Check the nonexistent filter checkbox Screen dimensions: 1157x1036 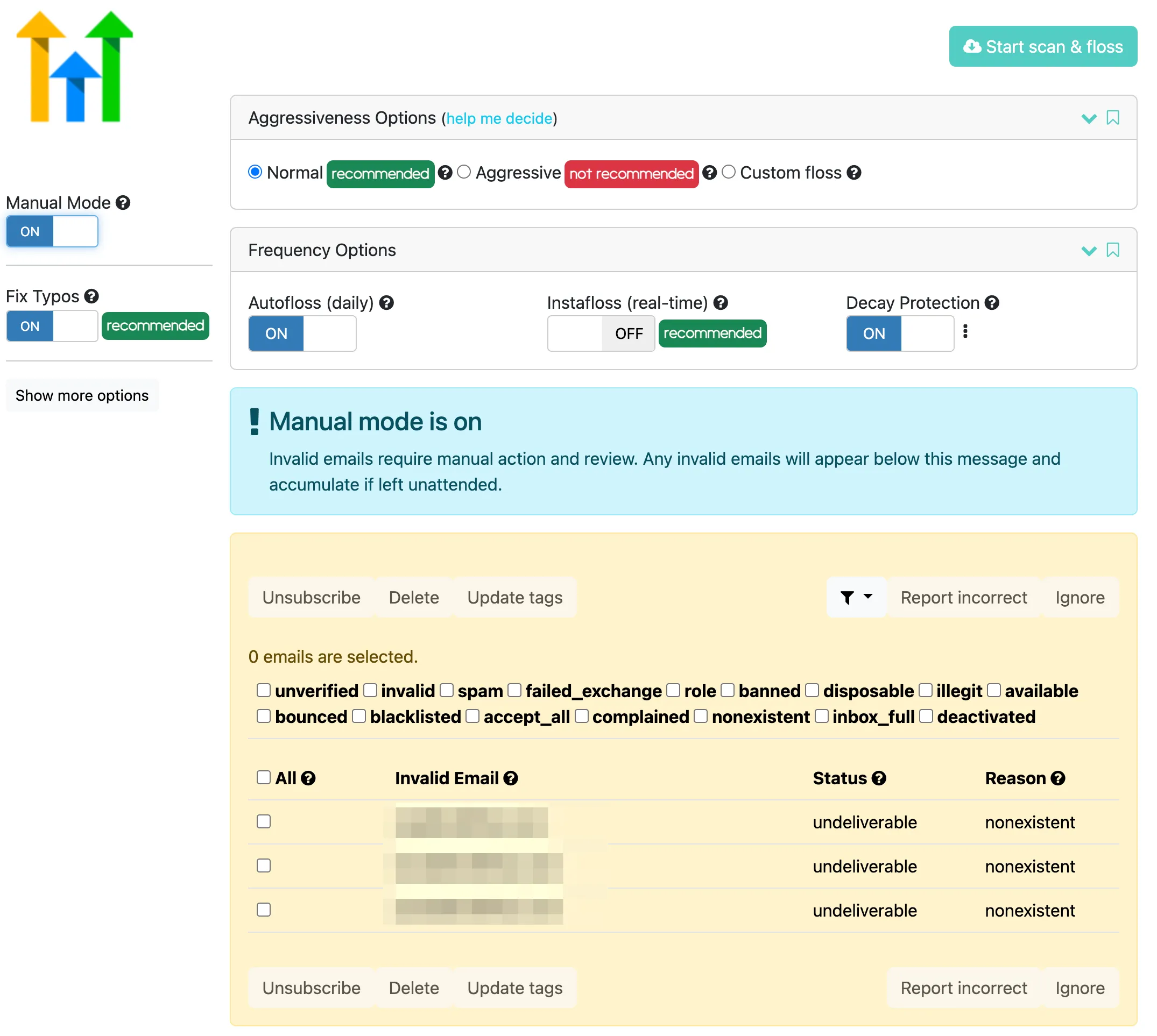point(701,716)
